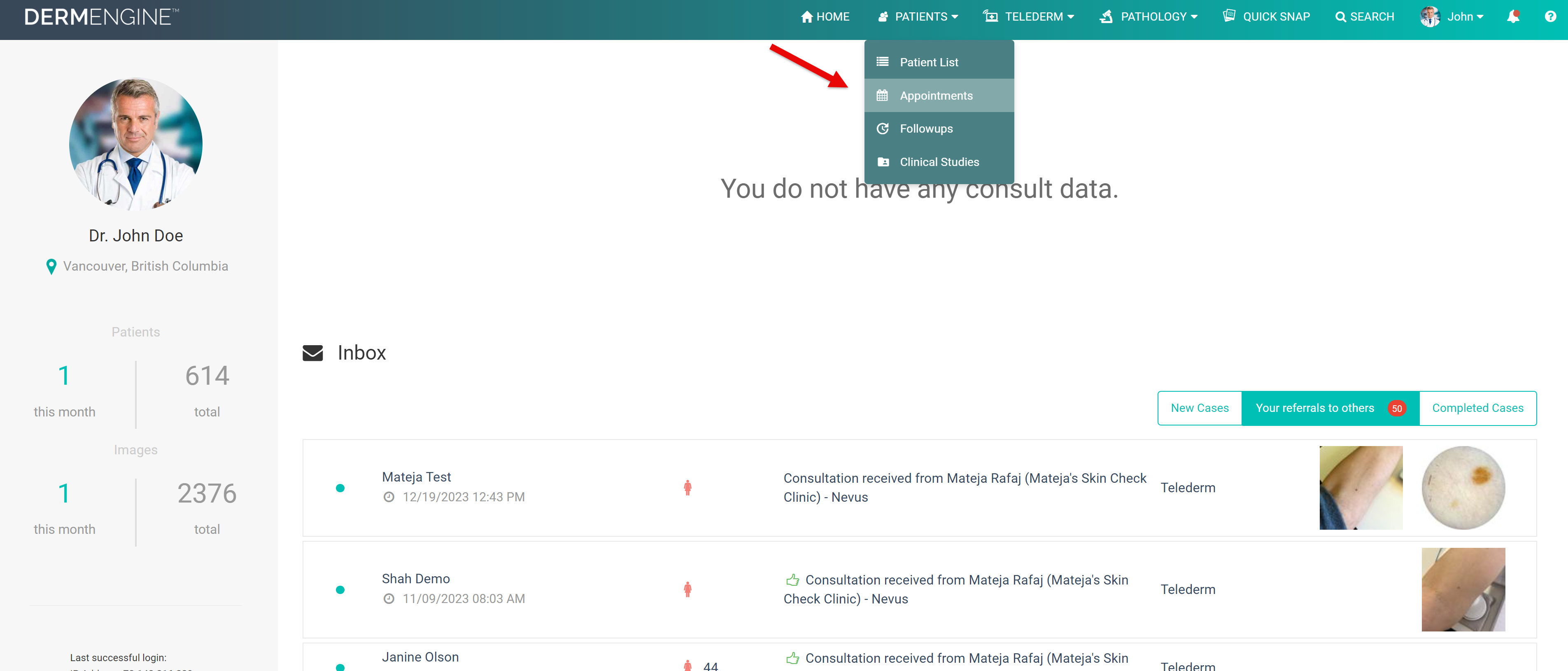Screen dimensions: 1568x671
Task: Open the Mateja Test patient name
Action: point(416,477)
